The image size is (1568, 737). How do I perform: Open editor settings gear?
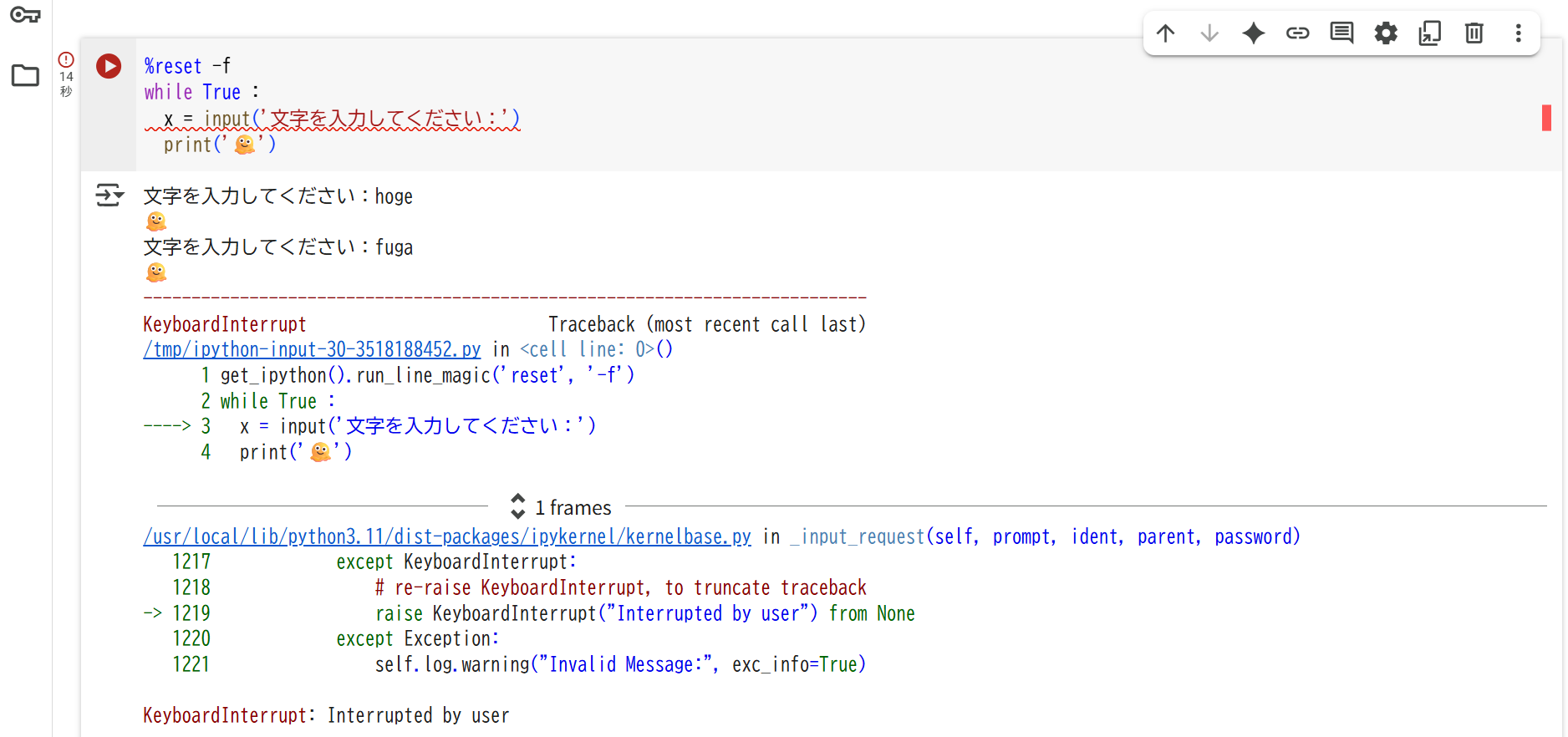pos(1386,33)
